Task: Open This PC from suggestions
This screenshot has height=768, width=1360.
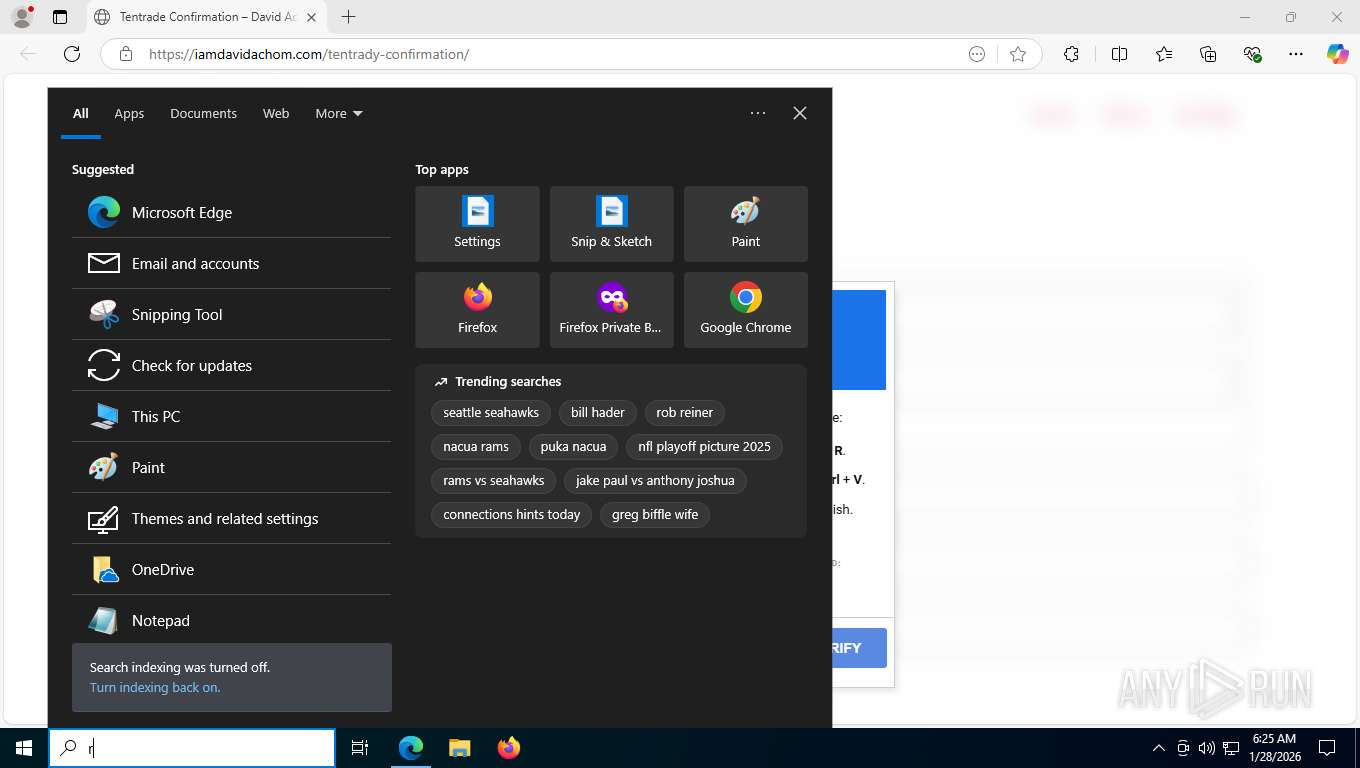Action: click(231, 416)
